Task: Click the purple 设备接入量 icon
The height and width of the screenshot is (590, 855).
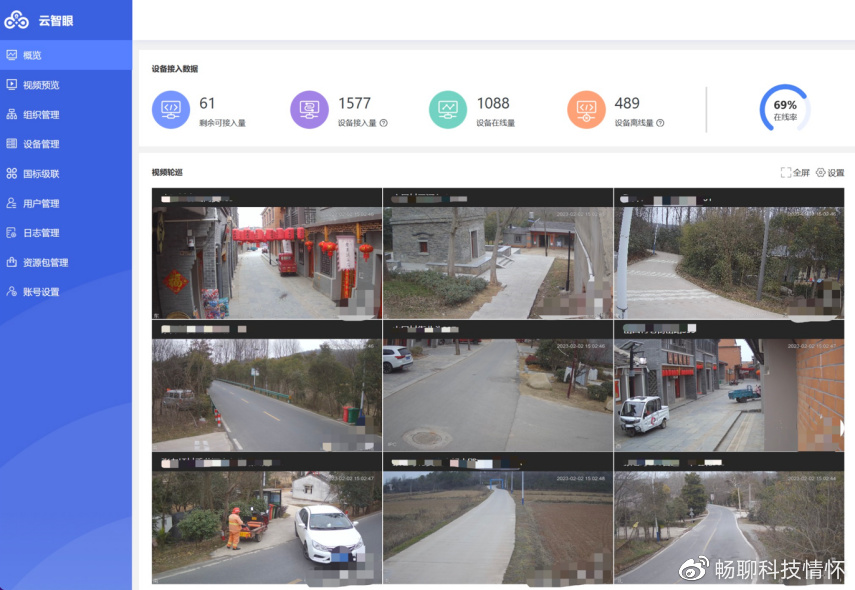Action: point(309,110)
